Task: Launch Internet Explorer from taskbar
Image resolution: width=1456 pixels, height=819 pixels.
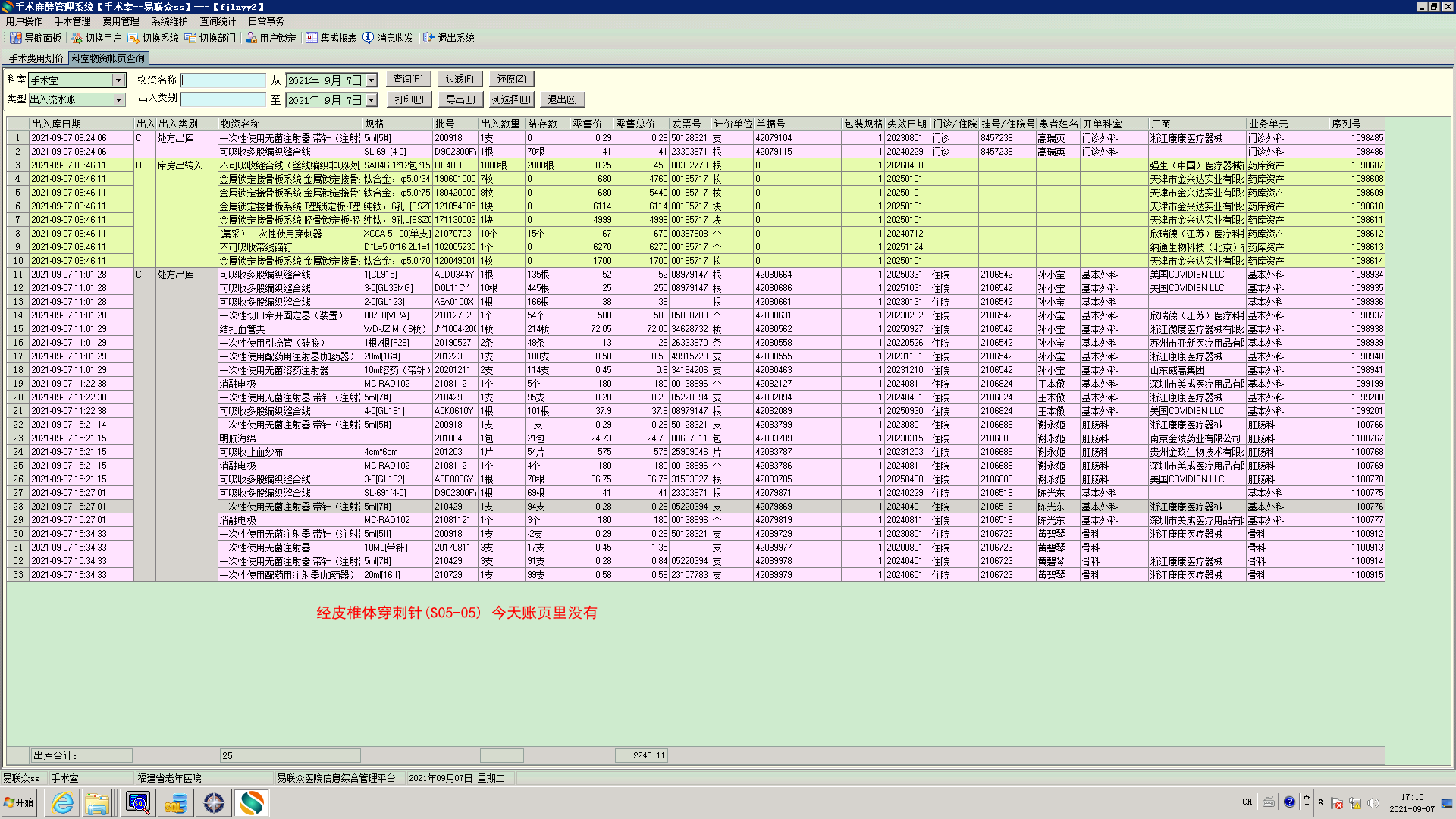Action: pyautogui.click(x=62, y=803)
